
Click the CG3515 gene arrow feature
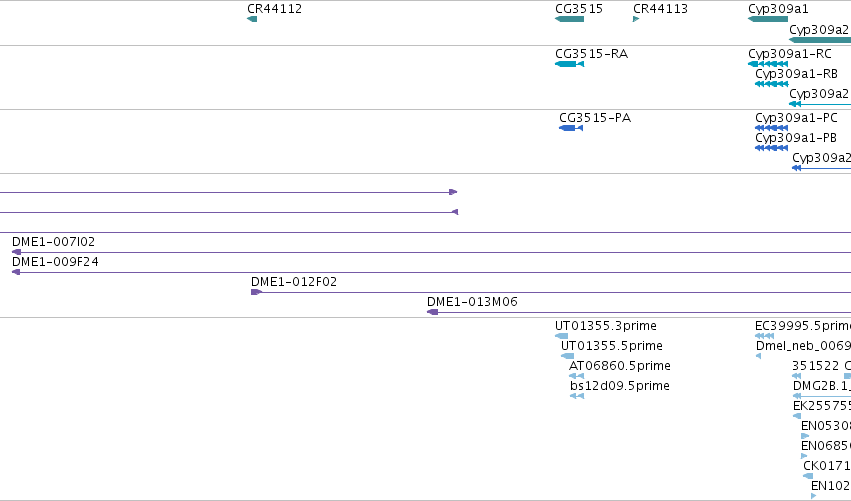click(569, 19)
